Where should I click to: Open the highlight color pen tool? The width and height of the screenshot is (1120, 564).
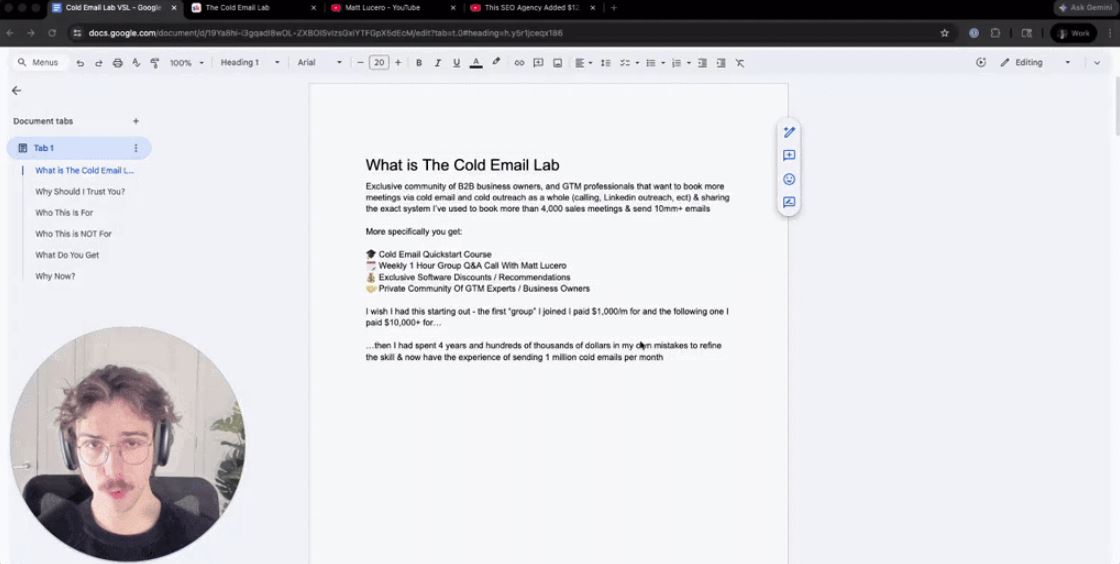click(496, 63)
